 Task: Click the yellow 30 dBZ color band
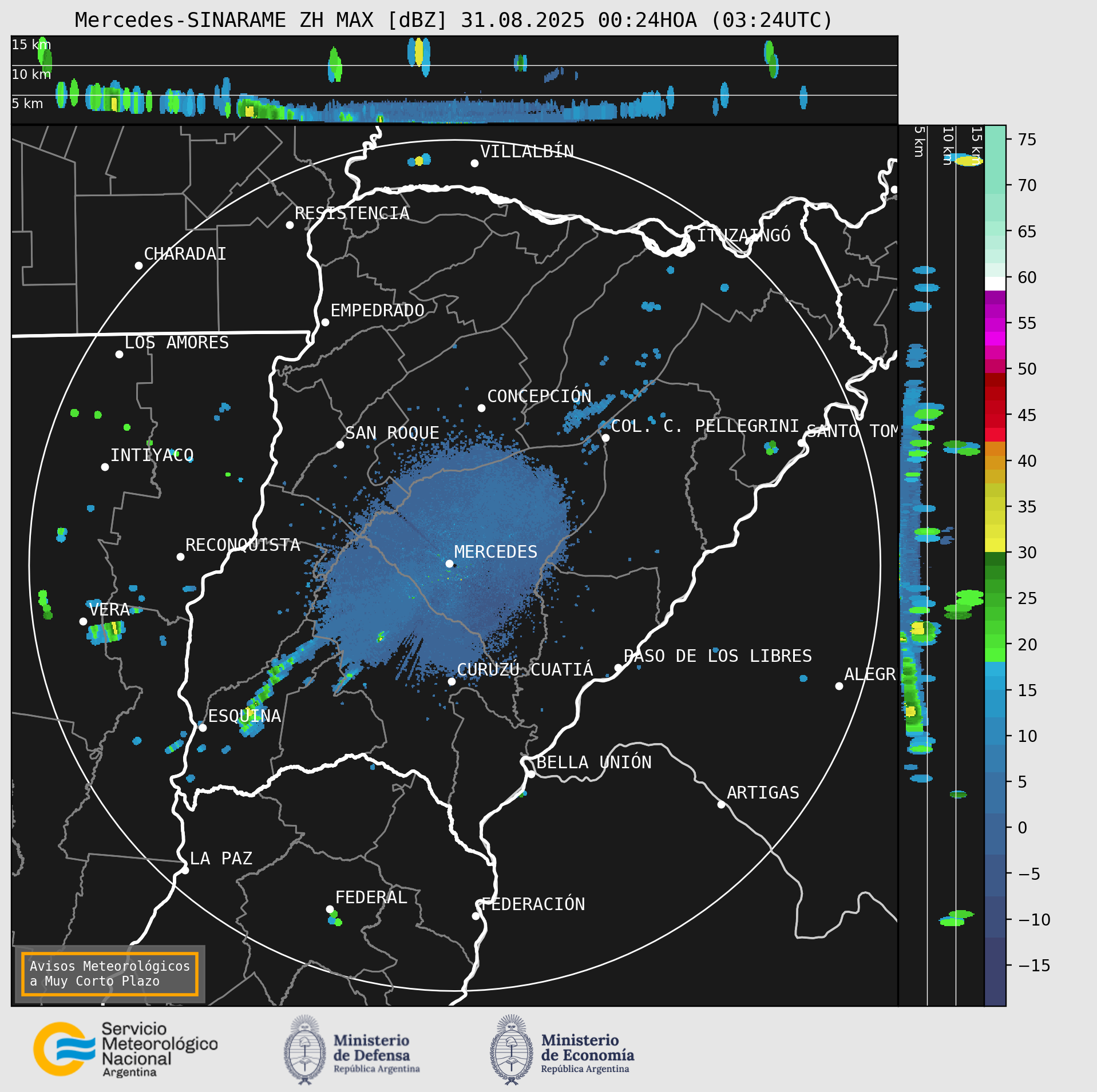tap(995, 545)
